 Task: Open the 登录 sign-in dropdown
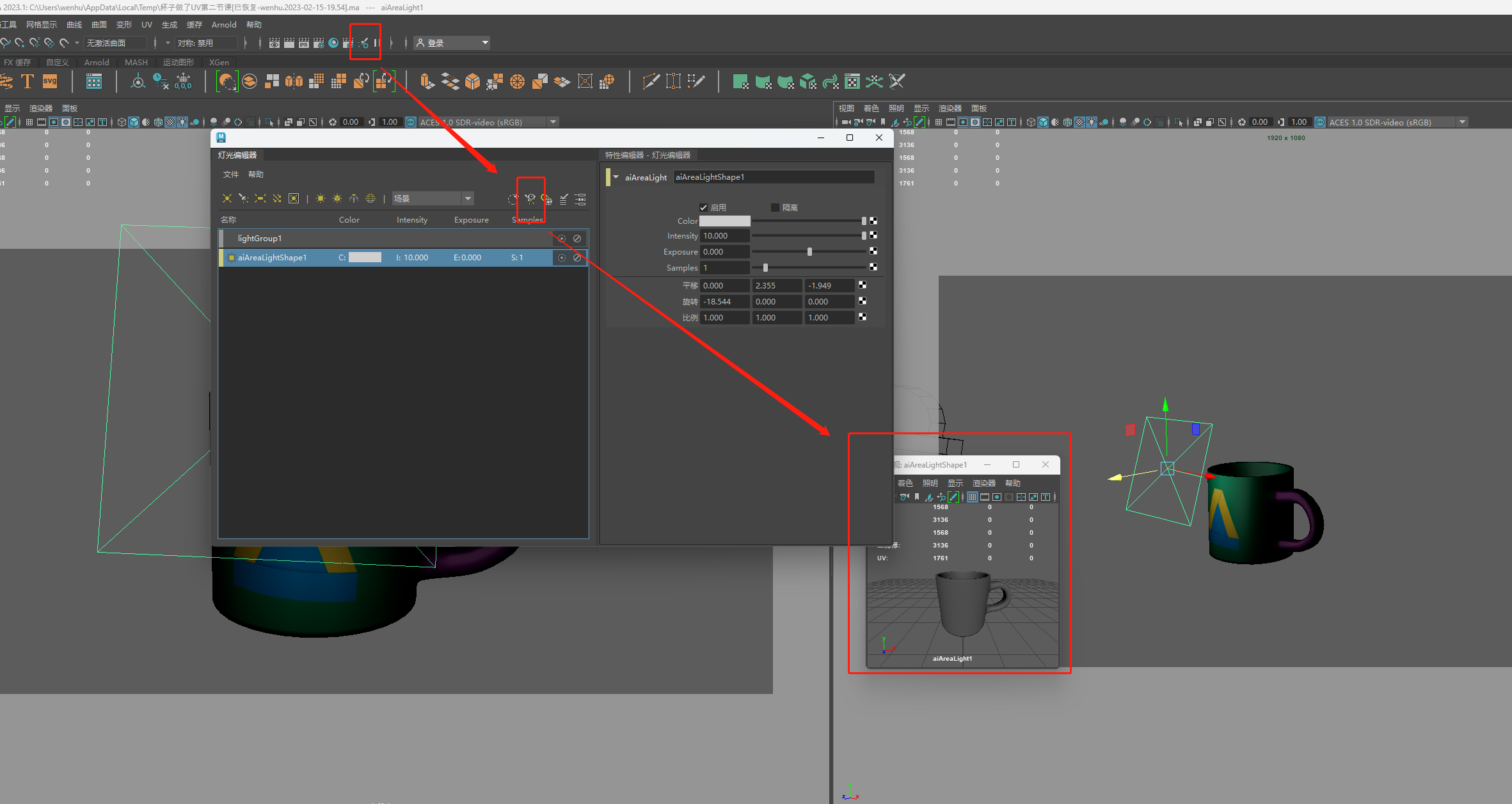(452, 43)
